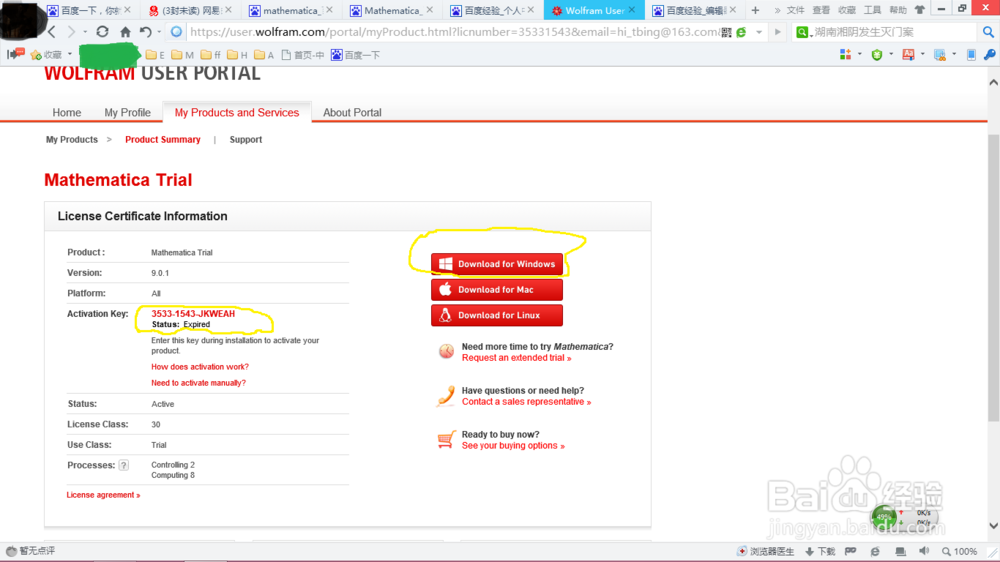Open the Home portal tab

pyautogui.click(x=66, y=112)
